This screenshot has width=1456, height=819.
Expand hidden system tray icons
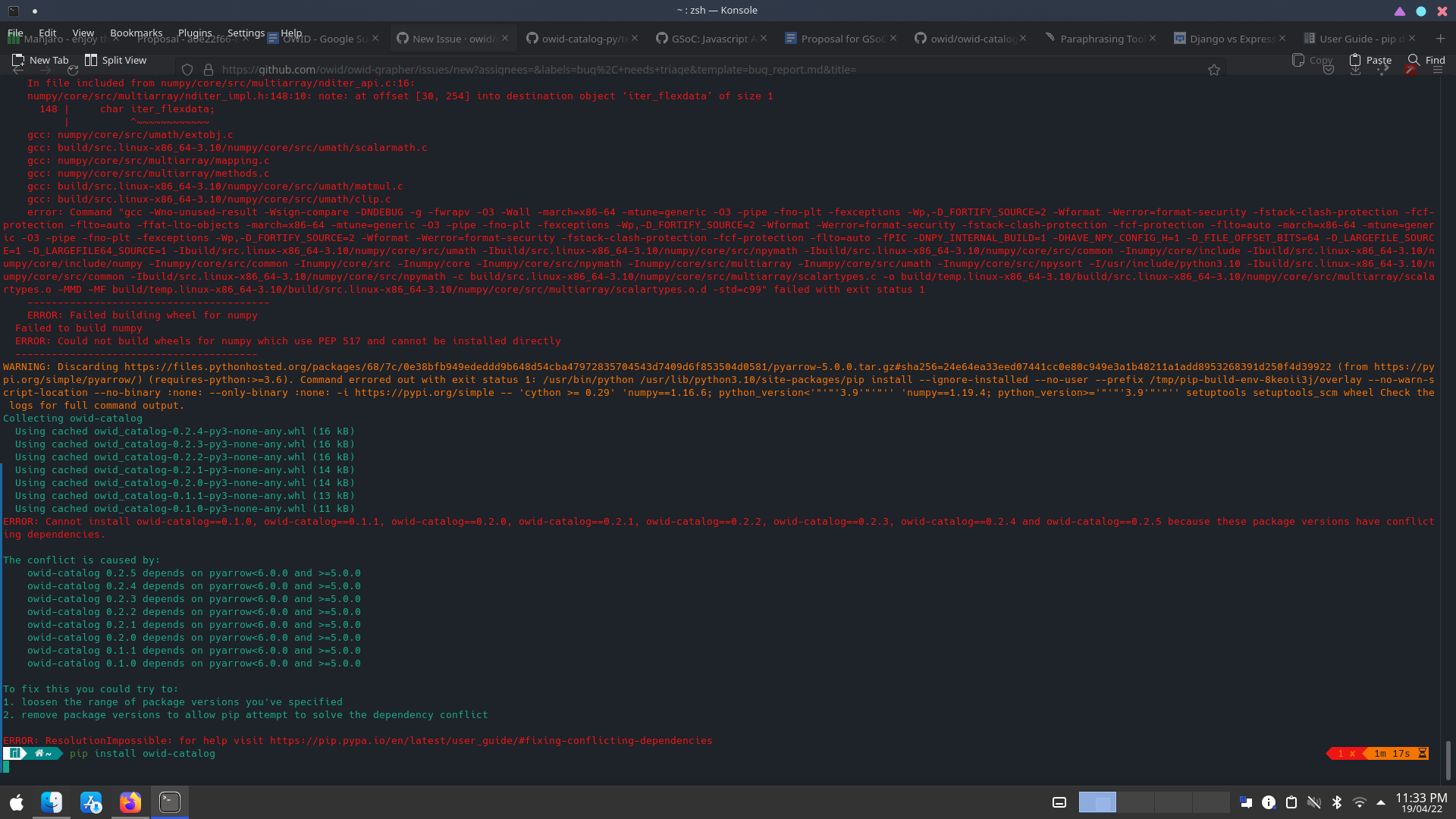1381,802
